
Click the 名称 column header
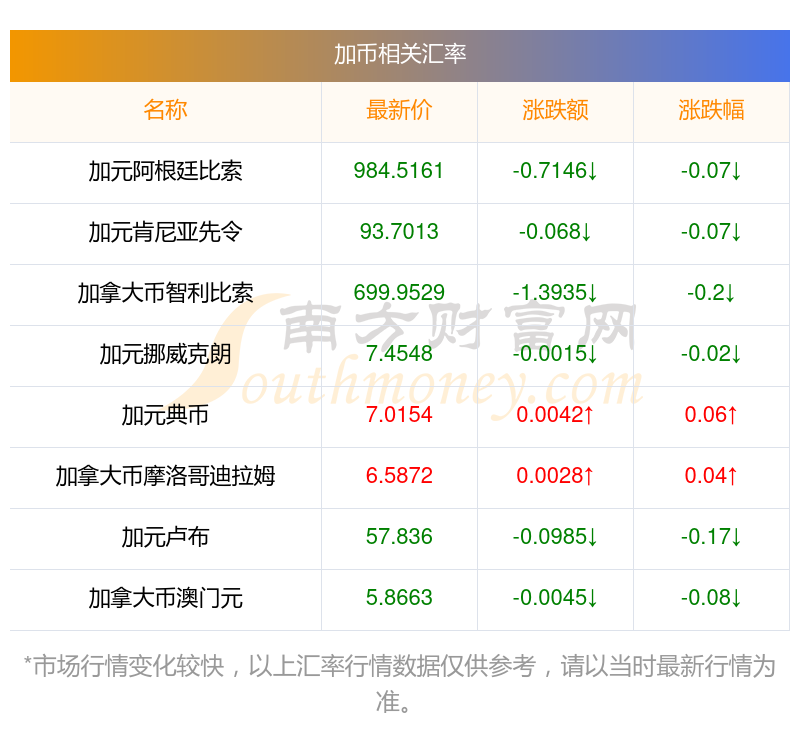(165, 110)
